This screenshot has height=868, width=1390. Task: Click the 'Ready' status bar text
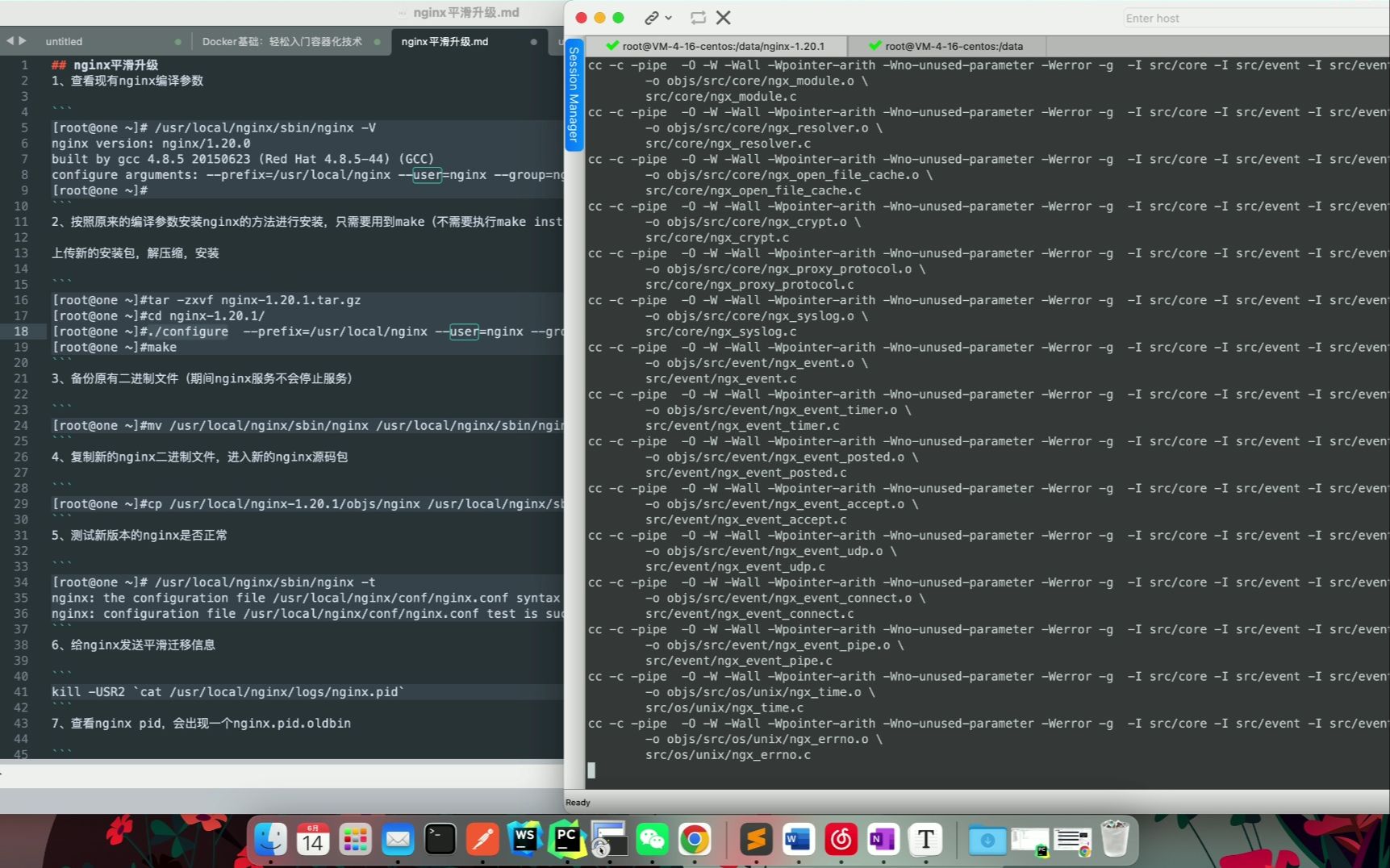(578, 803)
